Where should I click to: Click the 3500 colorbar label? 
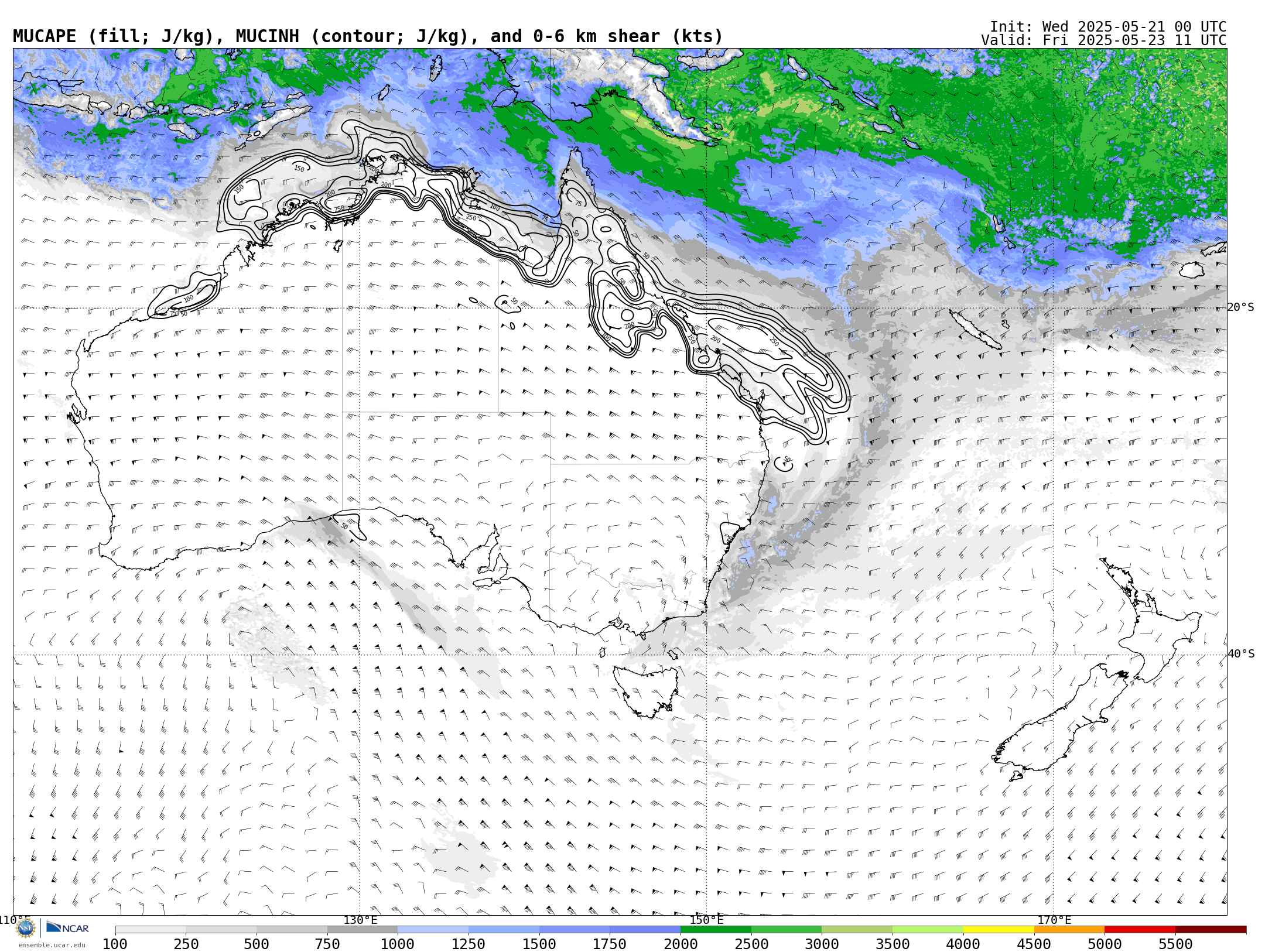(x=893, y=944)
